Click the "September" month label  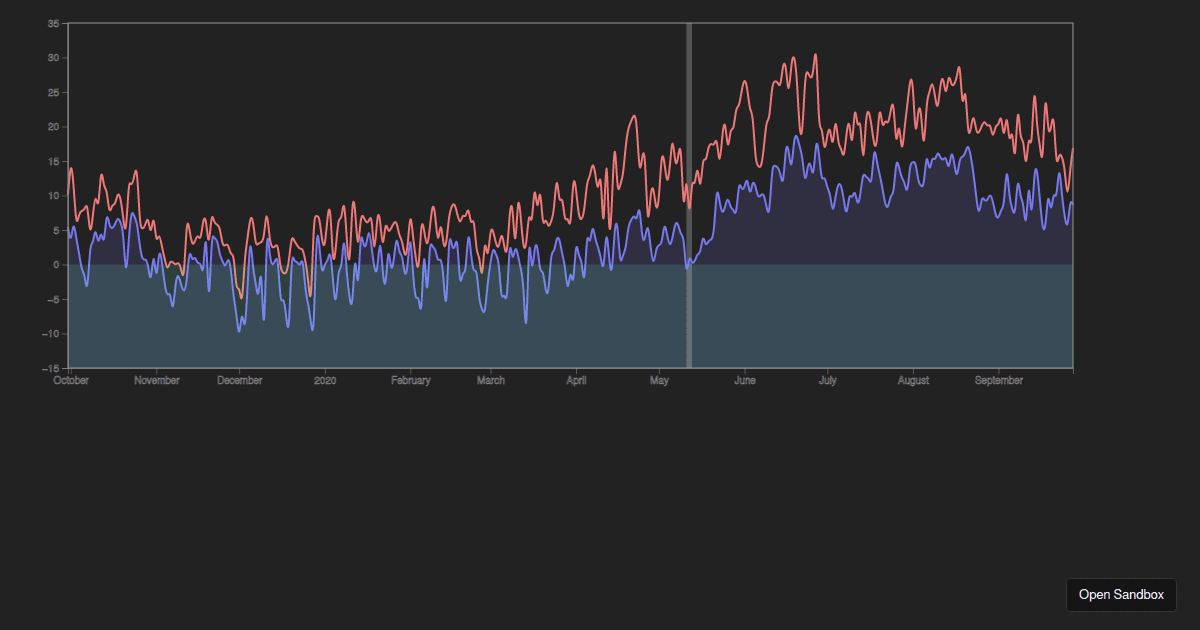(x=997, y=380)
